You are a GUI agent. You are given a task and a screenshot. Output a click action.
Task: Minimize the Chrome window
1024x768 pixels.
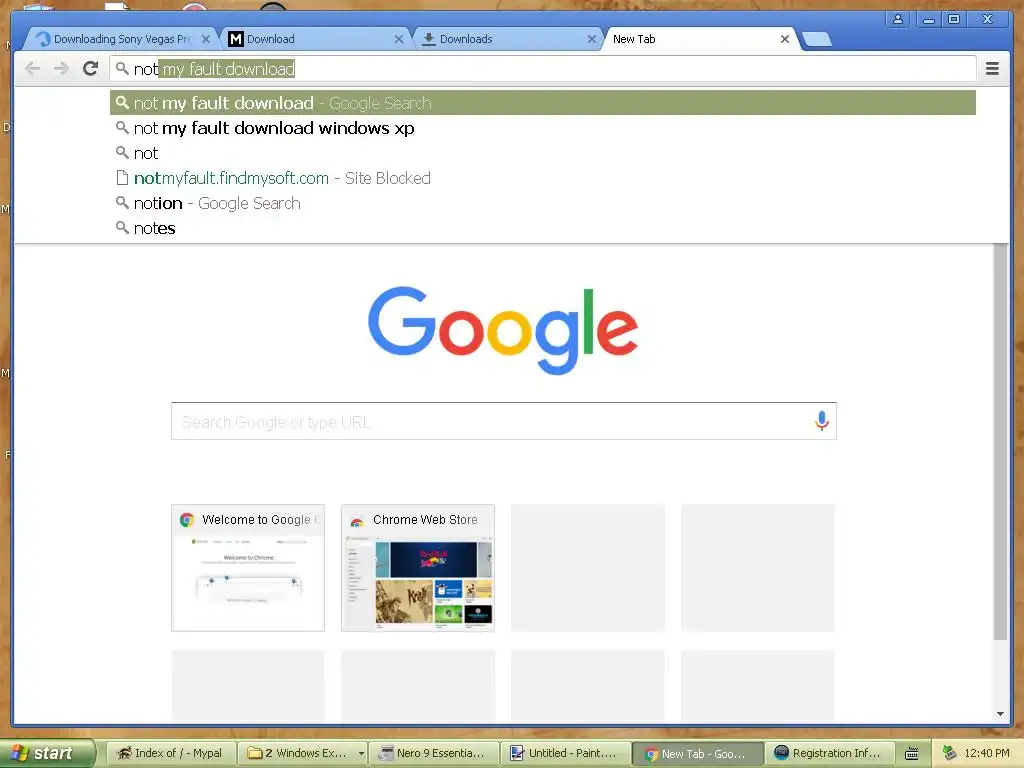pyautogui.click(x=928, y=19)
